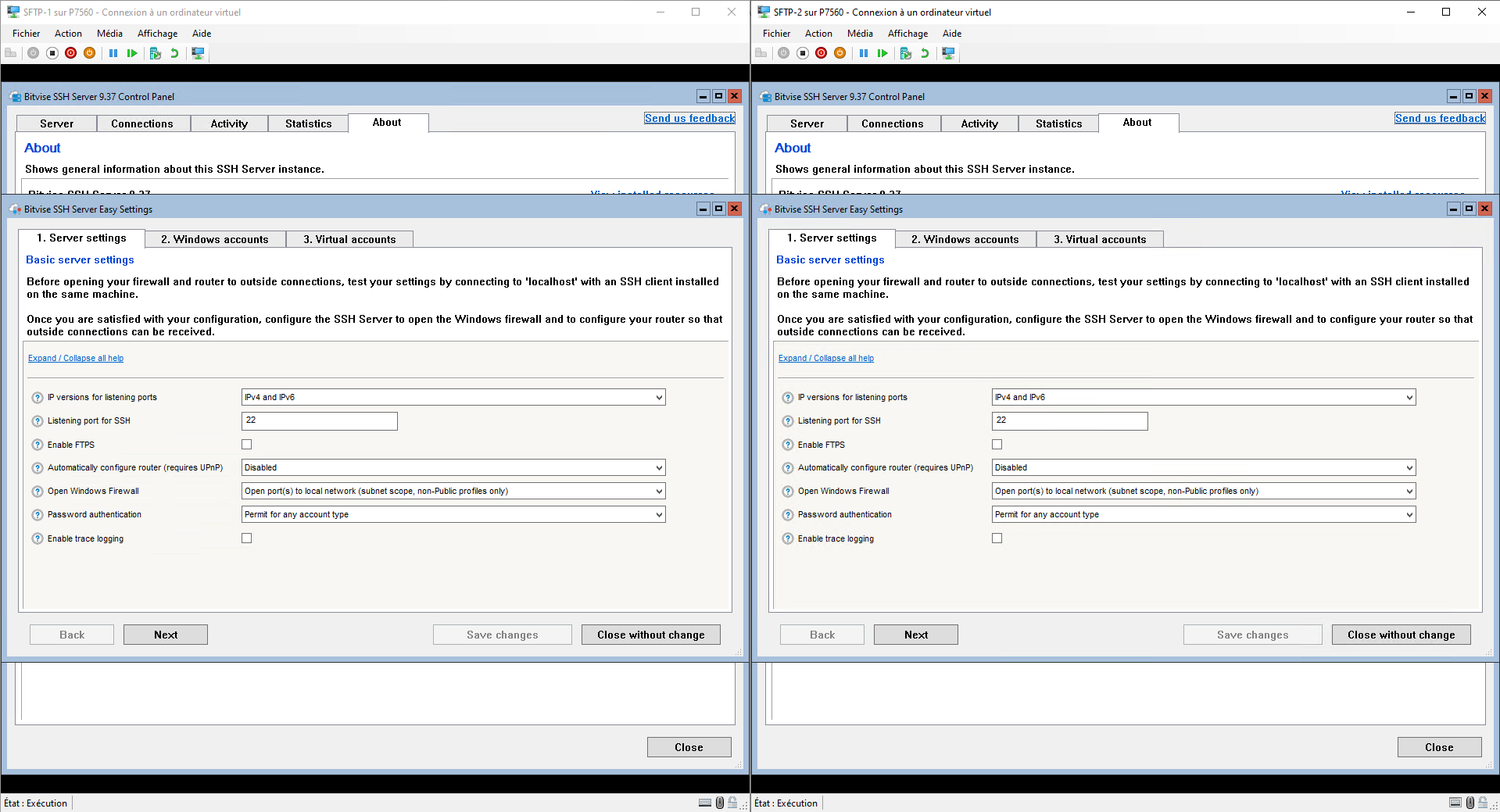
Task: Open help for Listening port for SSH in SFTP-1
Action: (38, 421)
